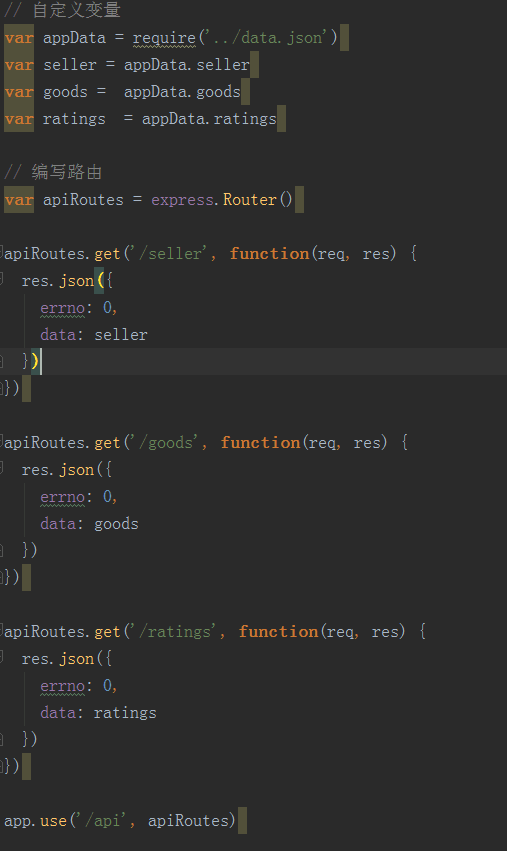Click the '/api' string literal
Viewport: 507px width, 851px height.
click(102, 821)
